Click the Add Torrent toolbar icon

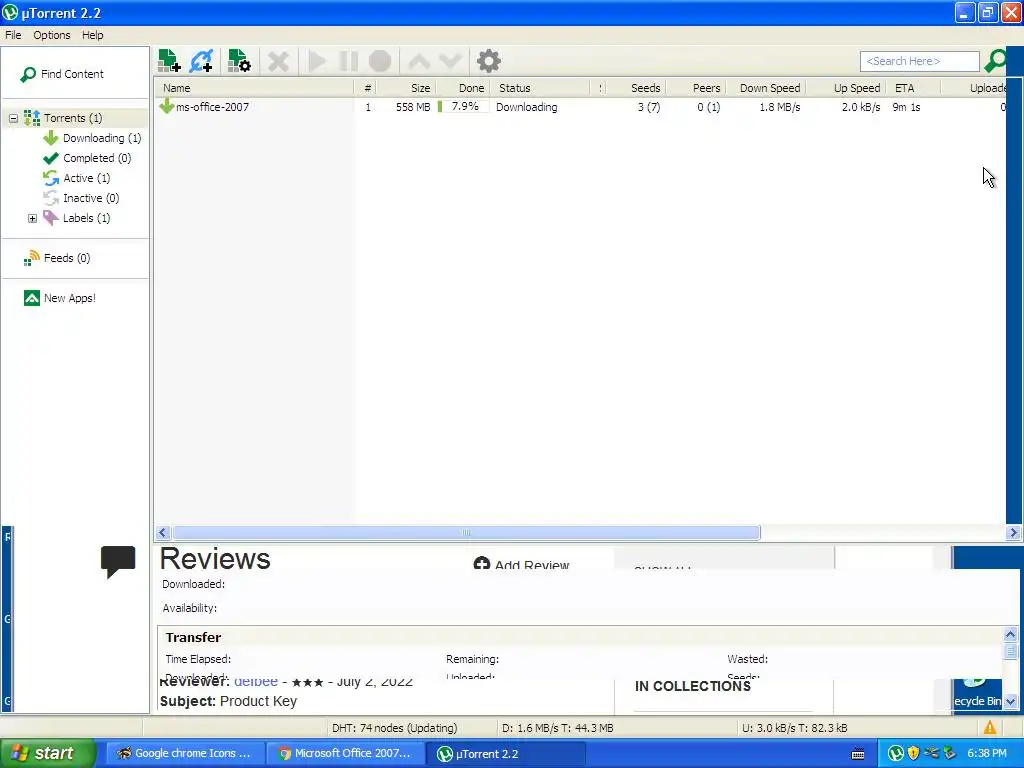click(169, 61)
